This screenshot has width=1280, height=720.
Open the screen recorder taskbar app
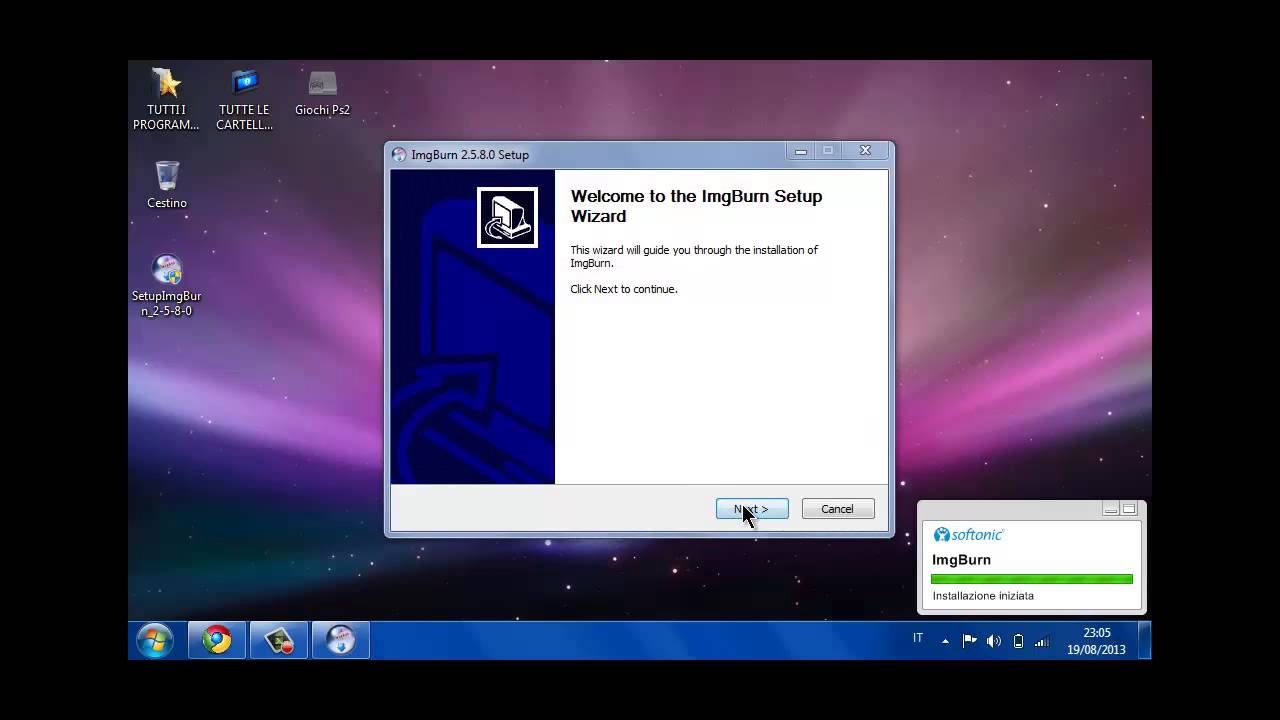tap(278, 640)
